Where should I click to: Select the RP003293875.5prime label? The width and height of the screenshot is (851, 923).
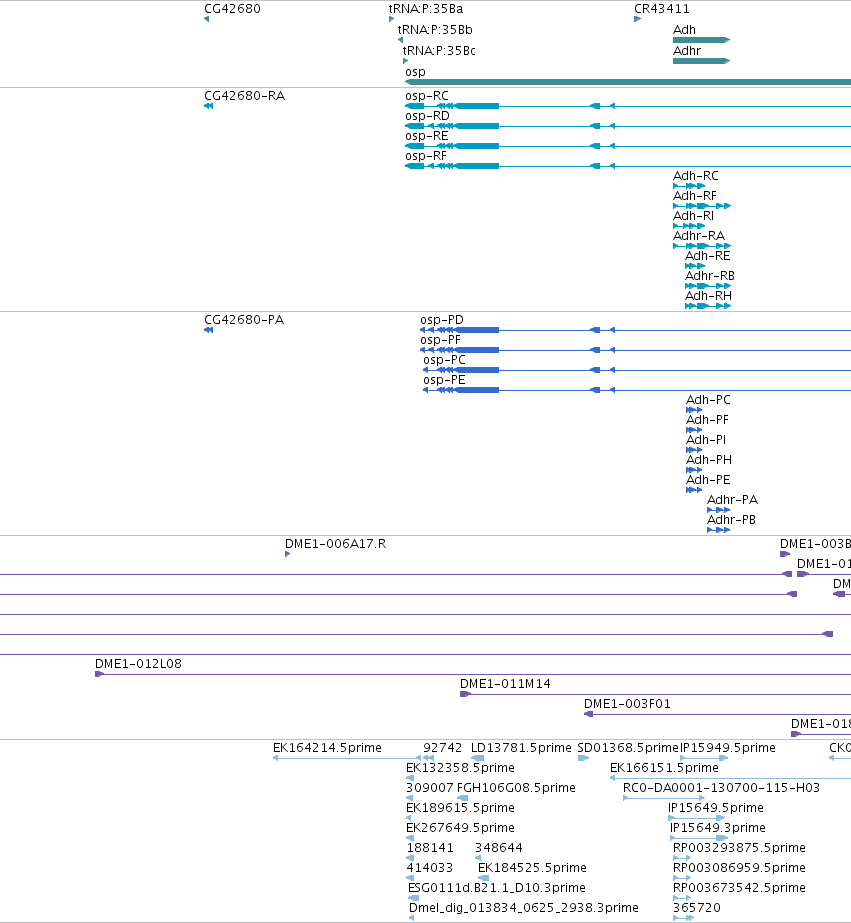(x=739, y=848)
